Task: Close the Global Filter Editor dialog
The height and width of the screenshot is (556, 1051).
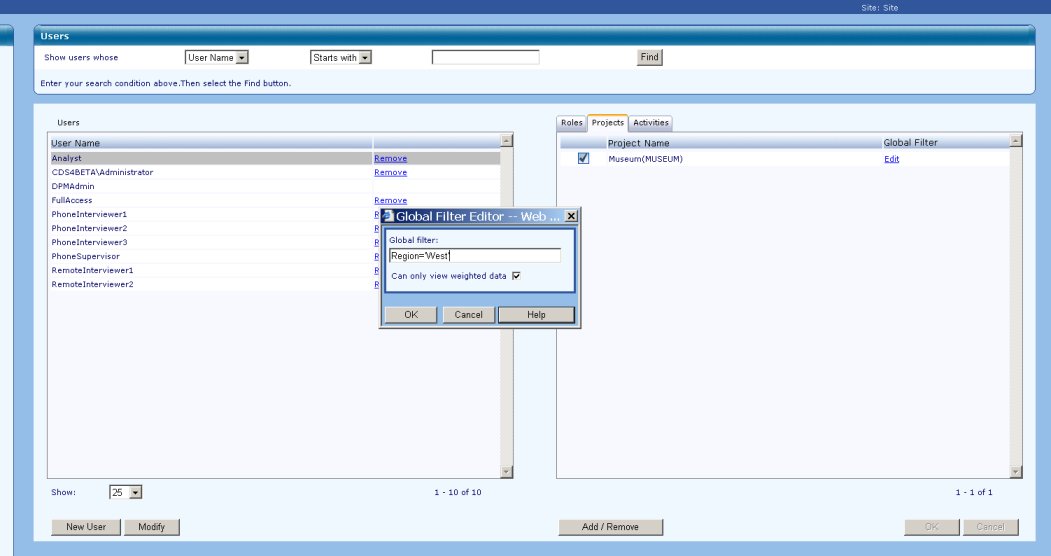Action: click(x=571, y=216)
